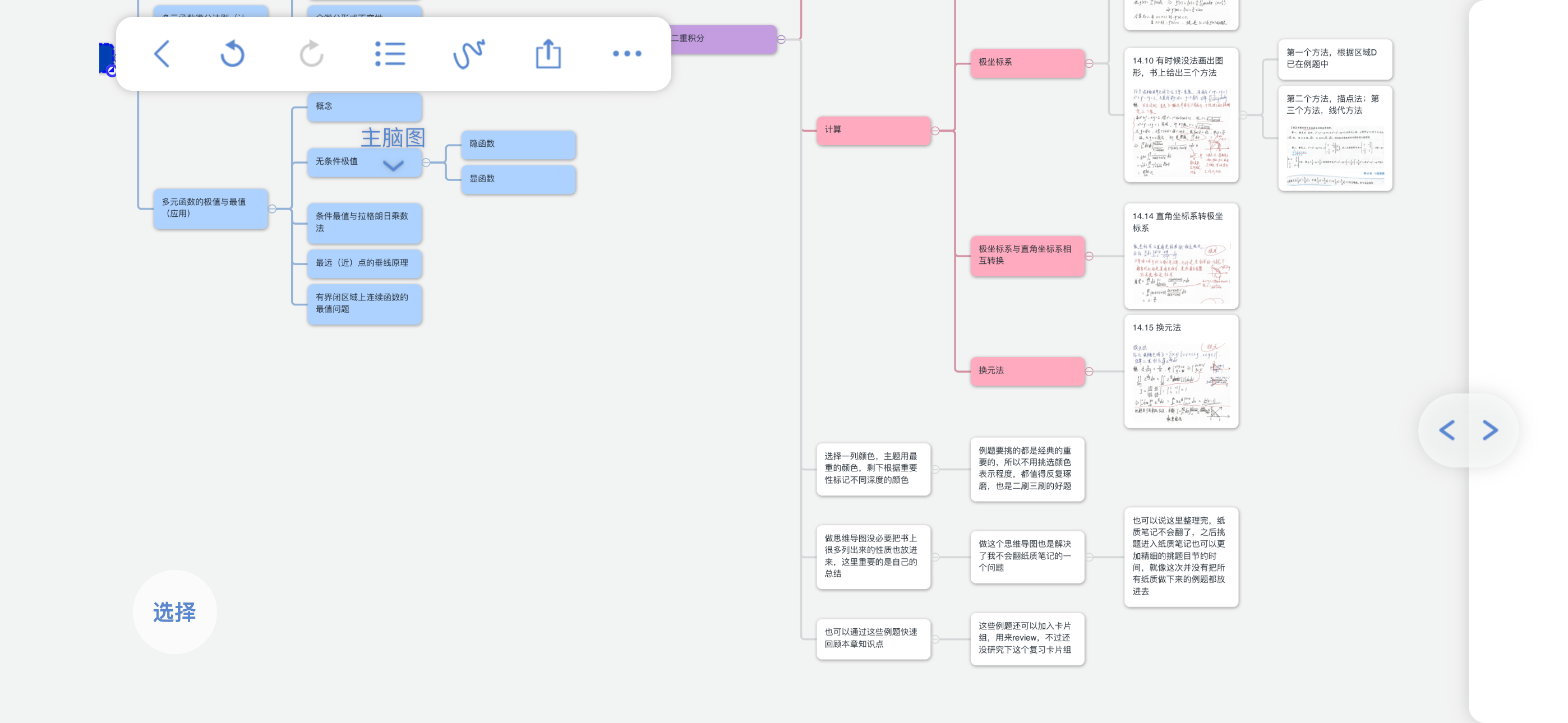Select the 选择一列颜色 note
Image resolution: width=1568 pixels, height=723 pixels.
pos(874,469)
